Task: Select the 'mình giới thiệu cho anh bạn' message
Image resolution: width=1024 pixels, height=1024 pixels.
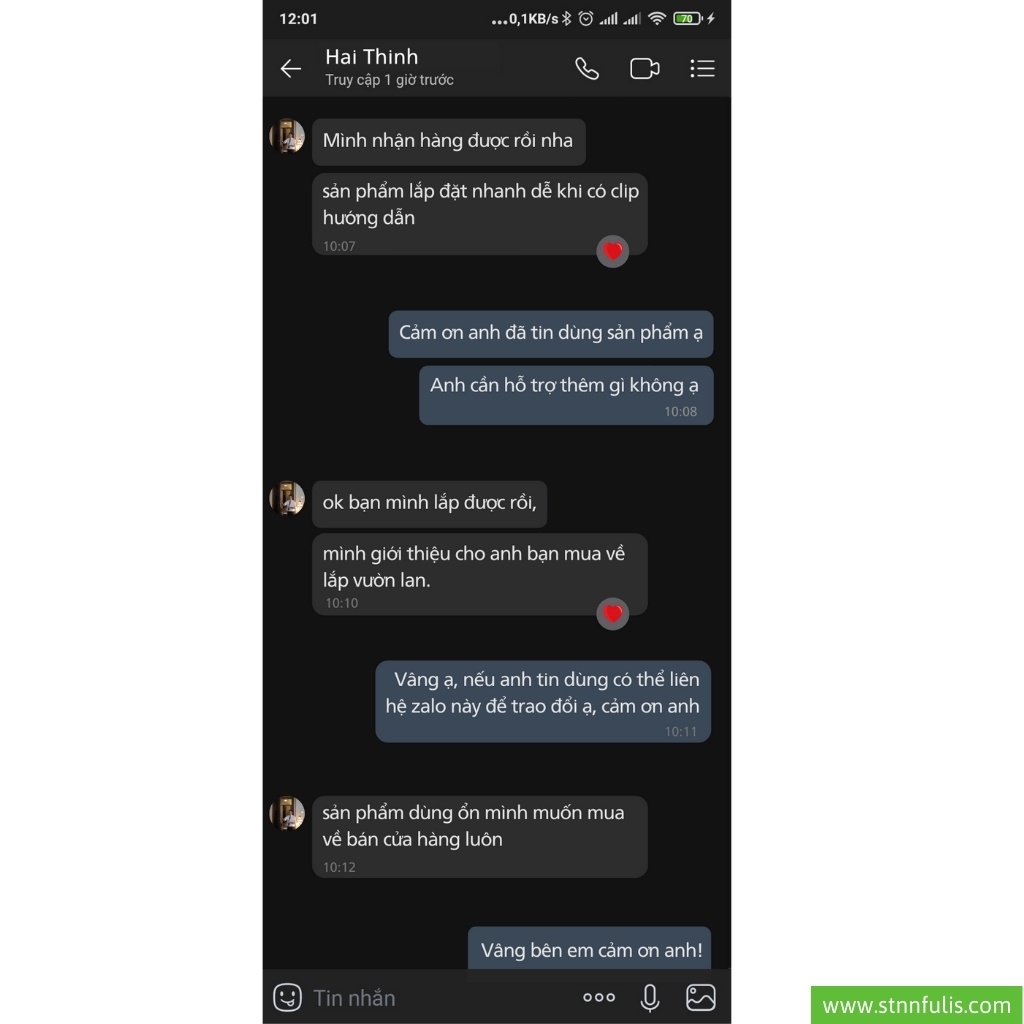Action: click(x=480, y=574)
